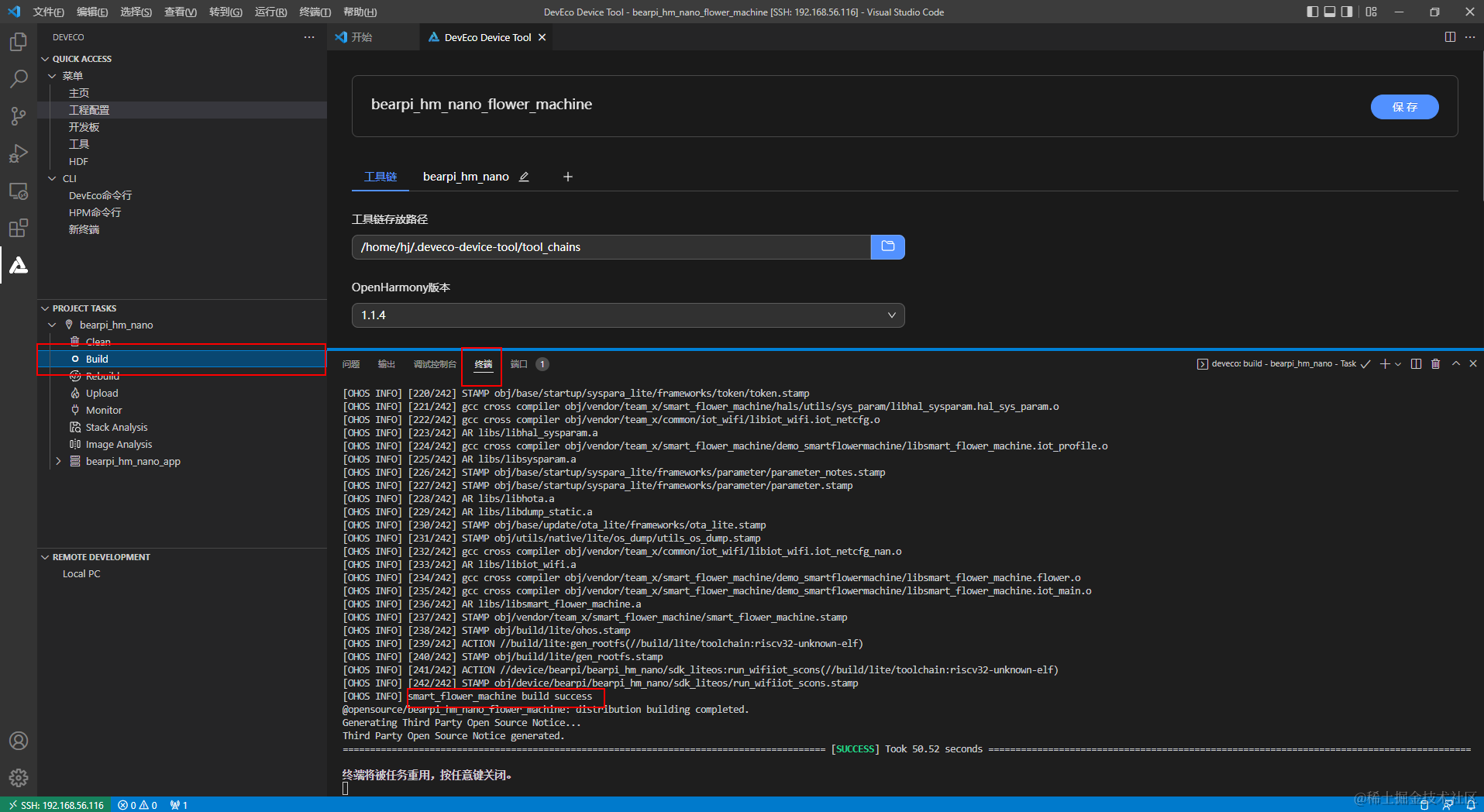Split the editor to the right
Viewport: 1484px width, 812px height.
1450,37
